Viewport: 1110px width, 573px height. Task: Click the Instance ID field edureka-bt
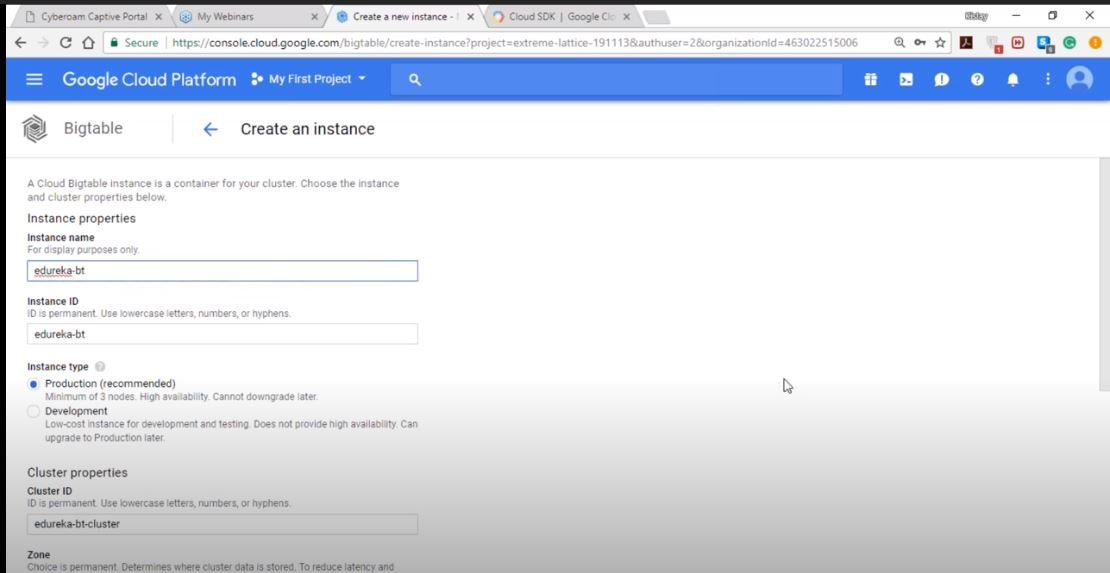pos(222,334)
